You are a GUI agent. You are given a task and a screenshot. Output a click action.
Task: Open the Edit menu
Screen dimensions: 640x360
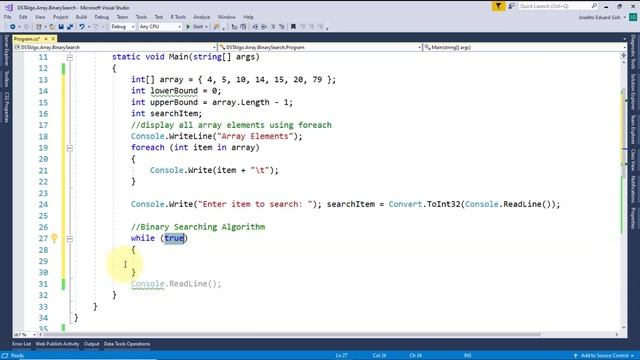coord(23,17)
